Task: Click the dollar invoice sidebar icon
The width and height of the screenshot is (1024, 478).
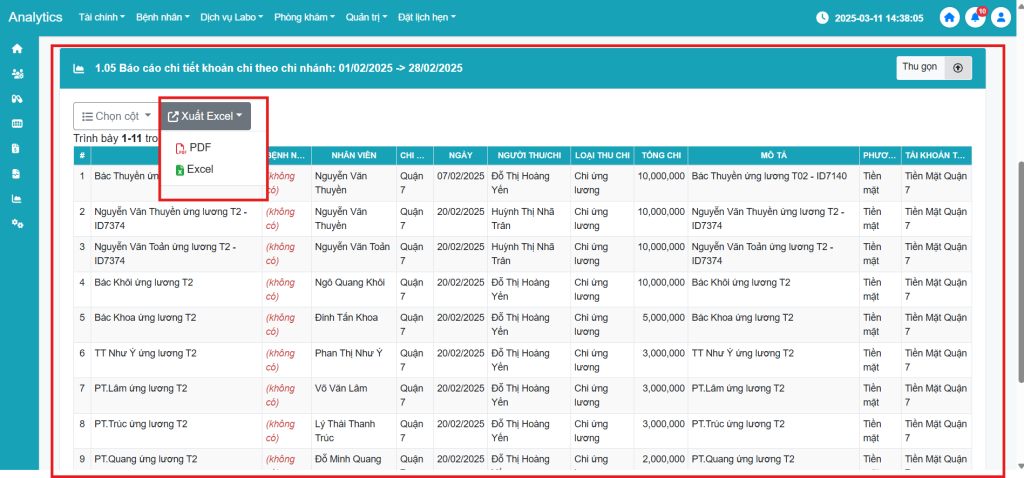Action: [17, 148]
